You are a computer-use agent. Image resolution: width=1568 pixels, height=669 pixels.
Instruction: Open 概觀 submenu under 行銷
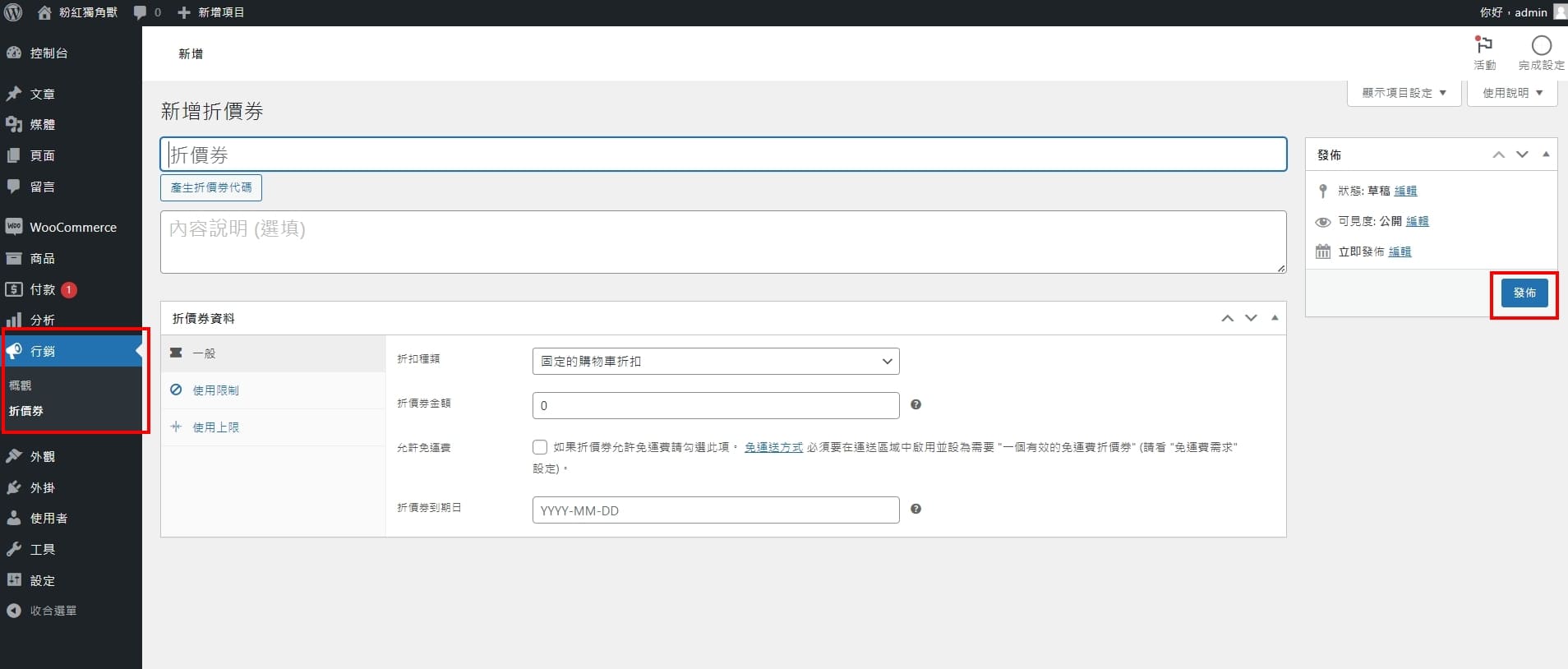click(21, 385)
